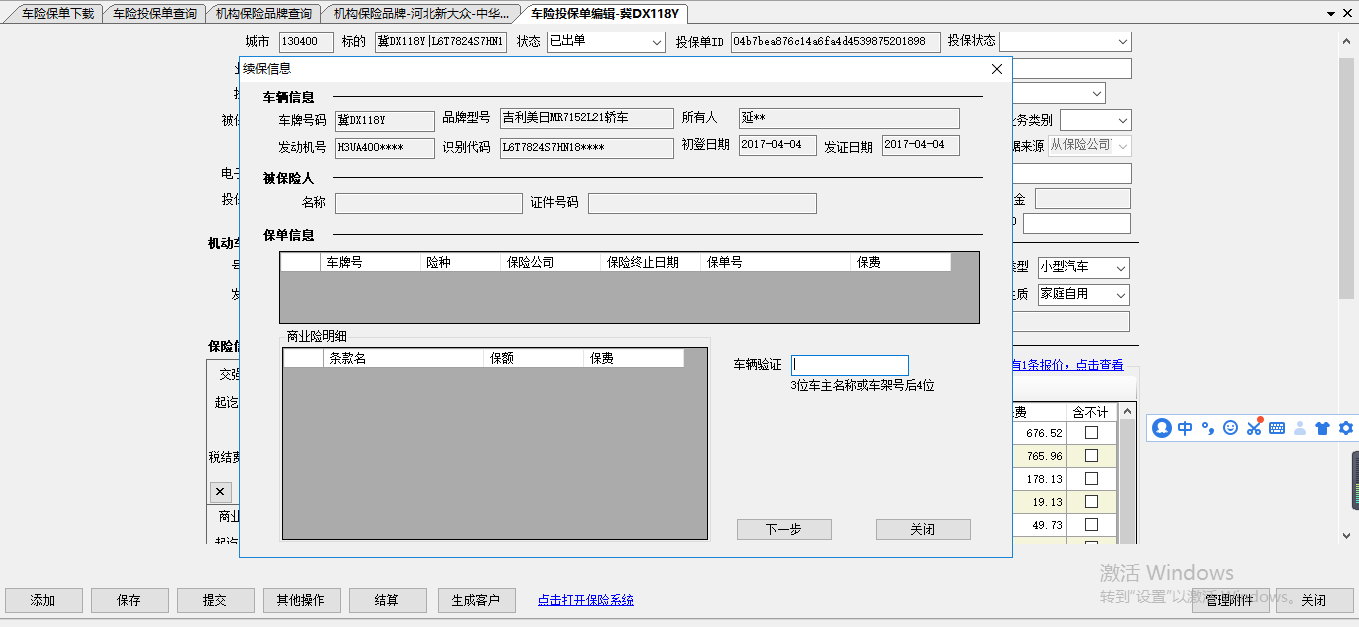Switch to the 机构保险品牌查询 tab
The width and height of the screenshot is (1359, 627).
pos(264,14)
